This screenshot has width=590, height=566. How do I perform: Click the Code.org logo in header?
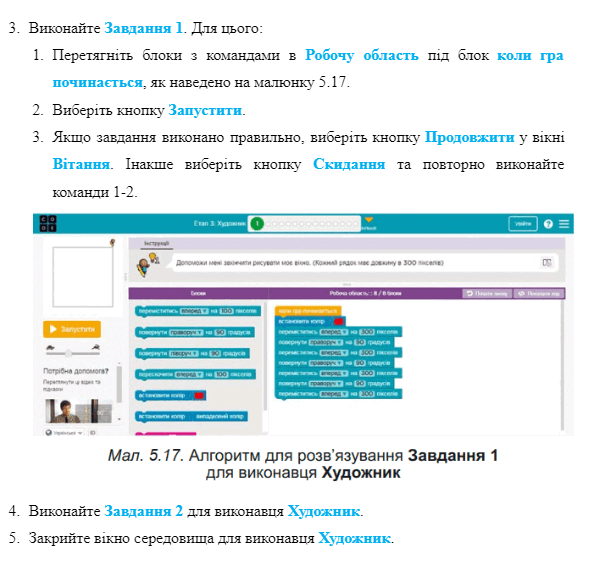tap(48, 224)
